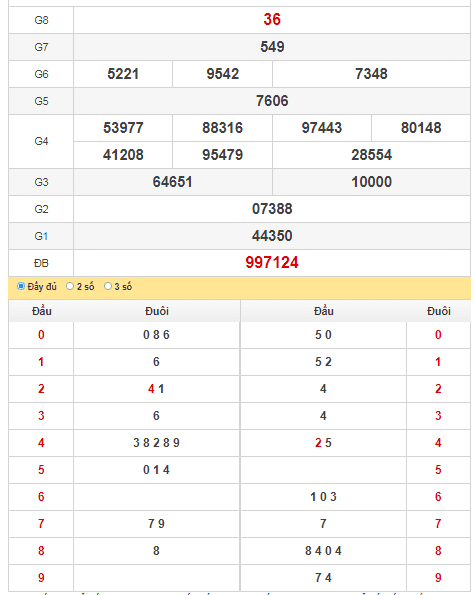Screen dimensions: 475x595
Task: Select the '2 số' radio option
Action: click(70, 286)
